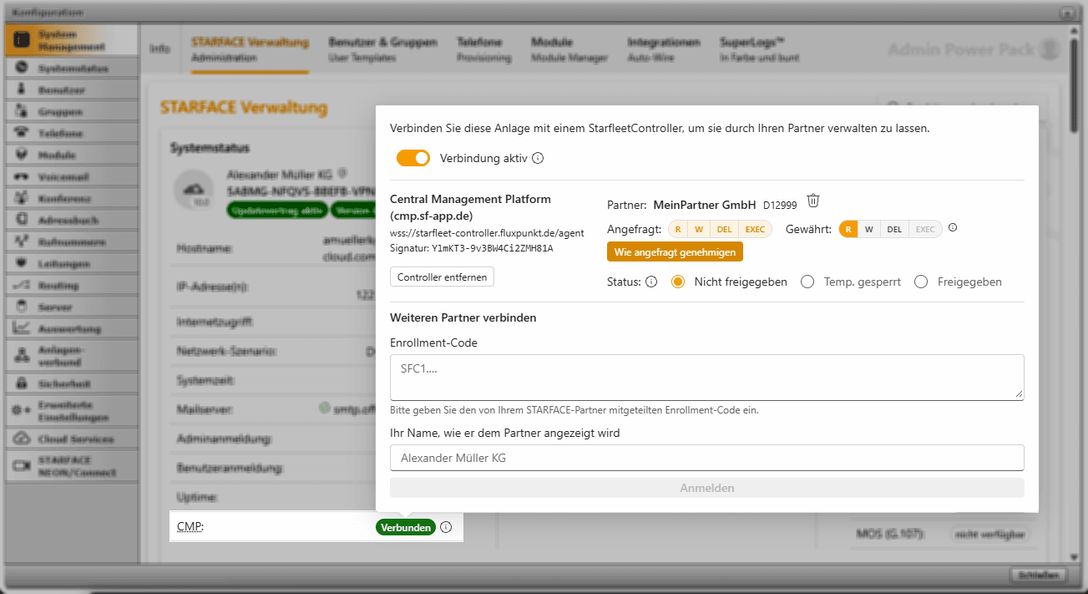Open Benutzer in the sidebar

click(71, 90)
